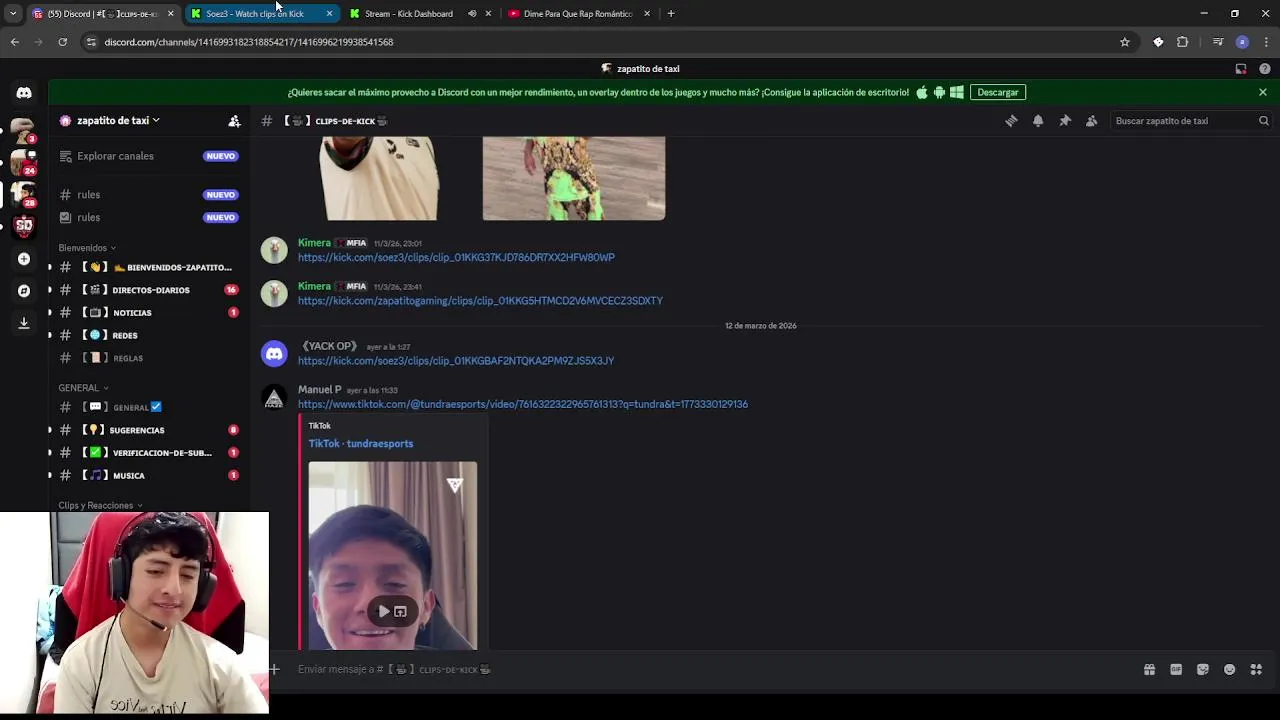
Task: Collapse the GENERAL category
Action: (83, 388)
